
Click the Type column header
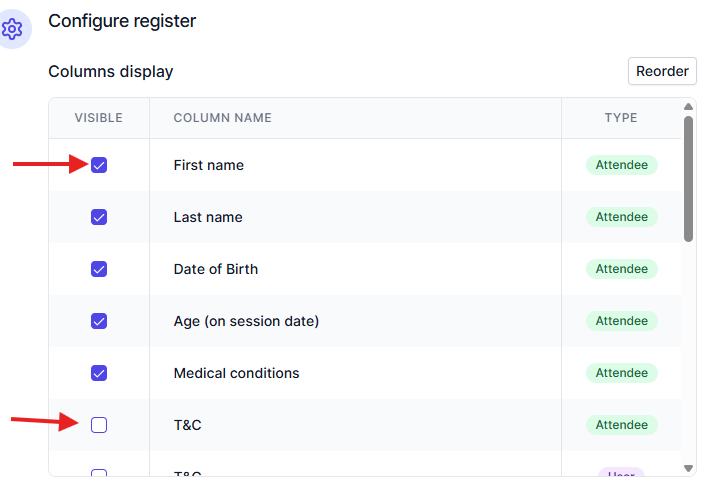[621, 118]
